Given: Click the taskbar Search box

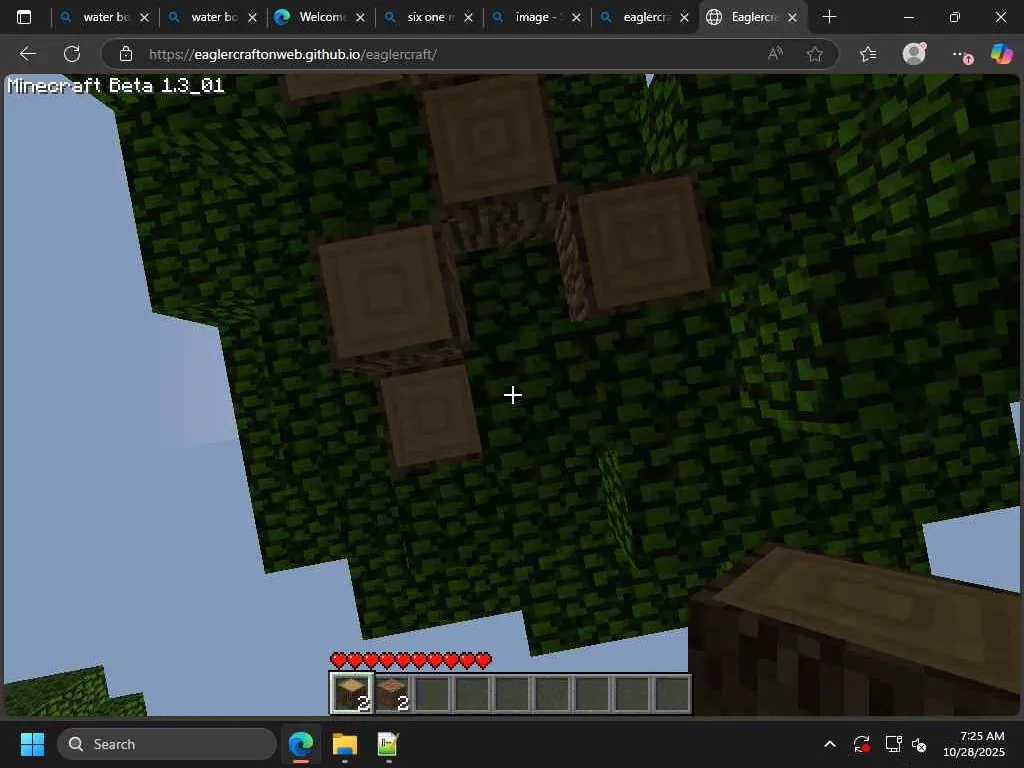Looking at the screenshot, I should click(x=167, y=744).
